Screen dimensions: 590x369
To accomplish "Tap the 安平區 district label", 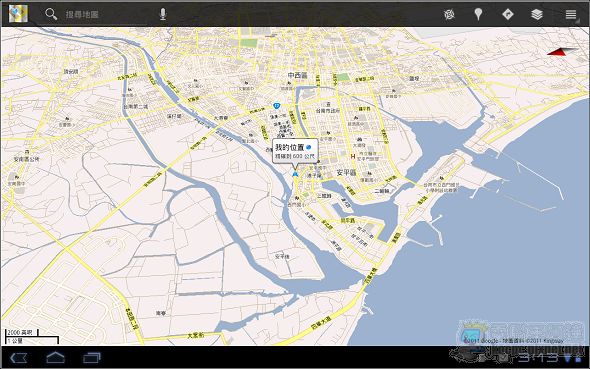I will [346, 173].
